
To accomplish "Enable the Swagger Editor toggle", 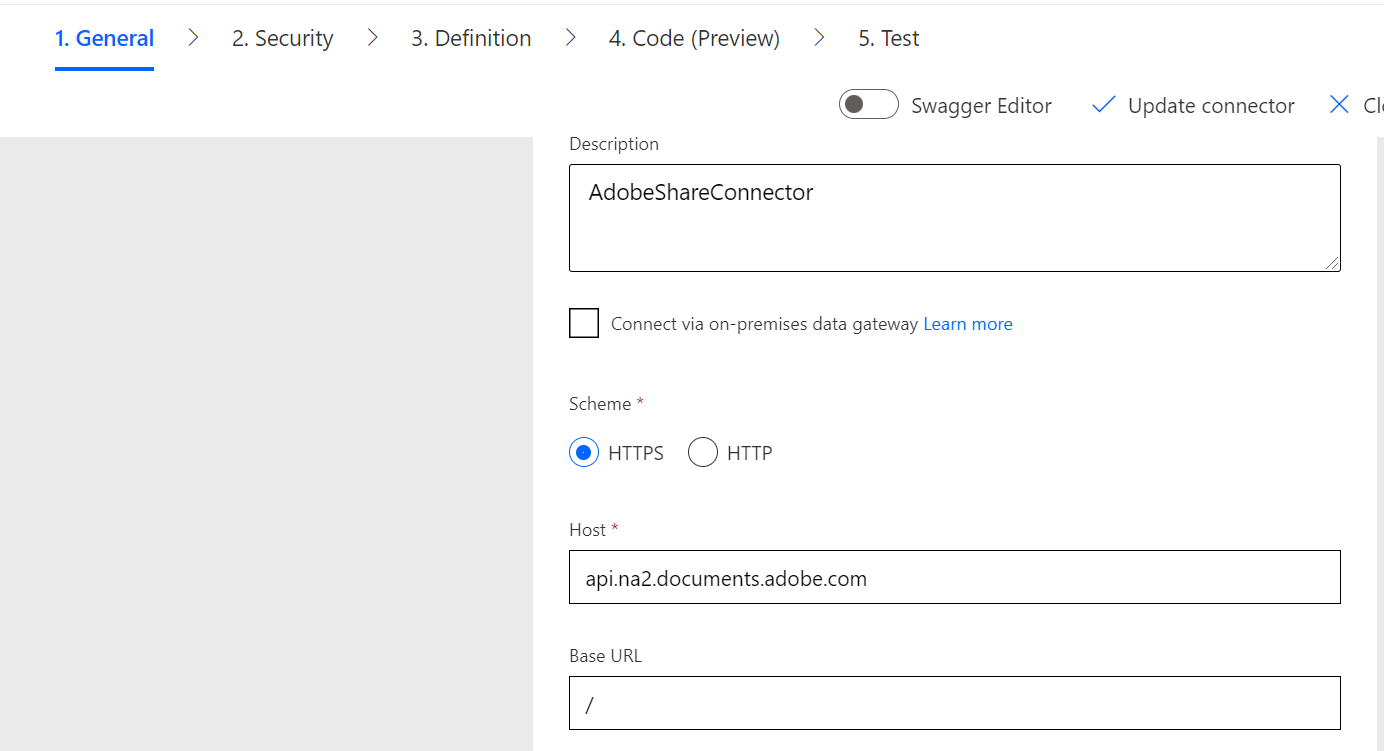I will click(868, 104).
